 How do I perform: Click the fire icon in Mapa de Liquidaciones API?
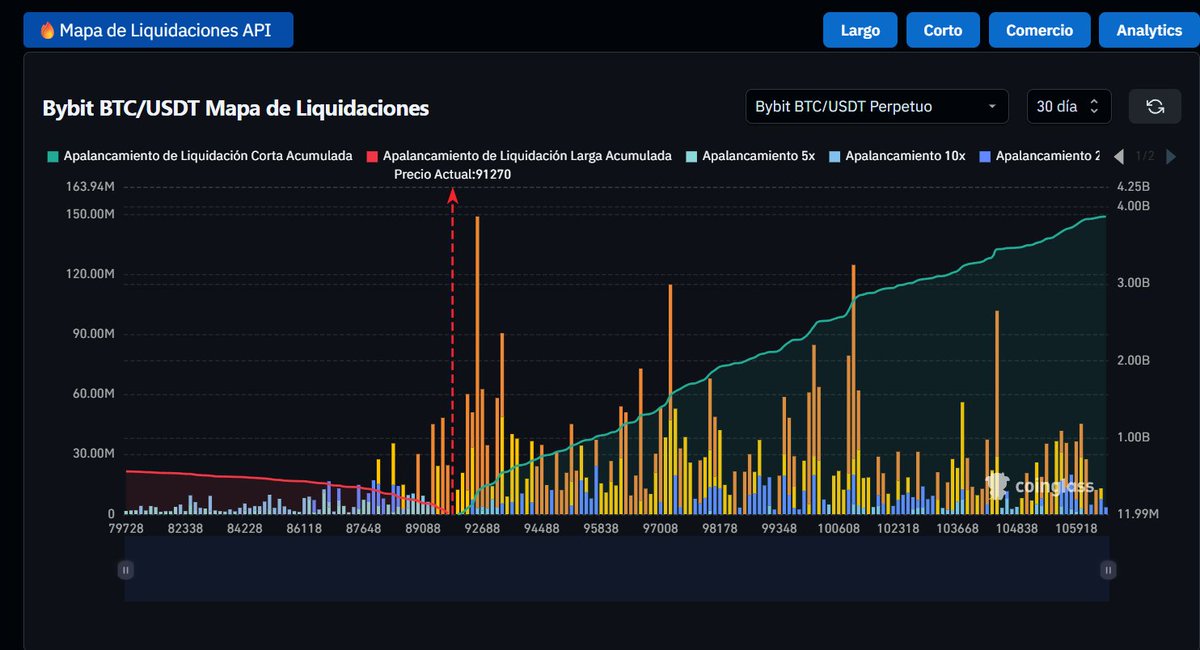[x=47, y=30]
